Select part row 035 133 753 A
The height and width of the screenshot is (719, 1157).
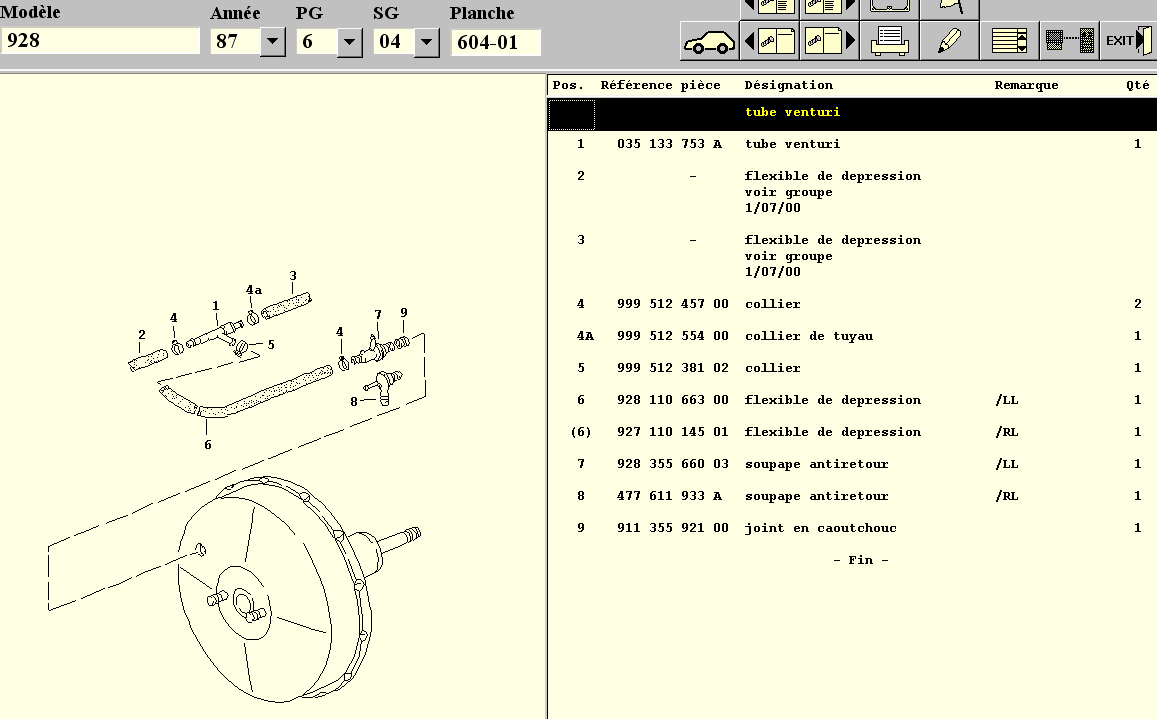click(x=852, y=144)
